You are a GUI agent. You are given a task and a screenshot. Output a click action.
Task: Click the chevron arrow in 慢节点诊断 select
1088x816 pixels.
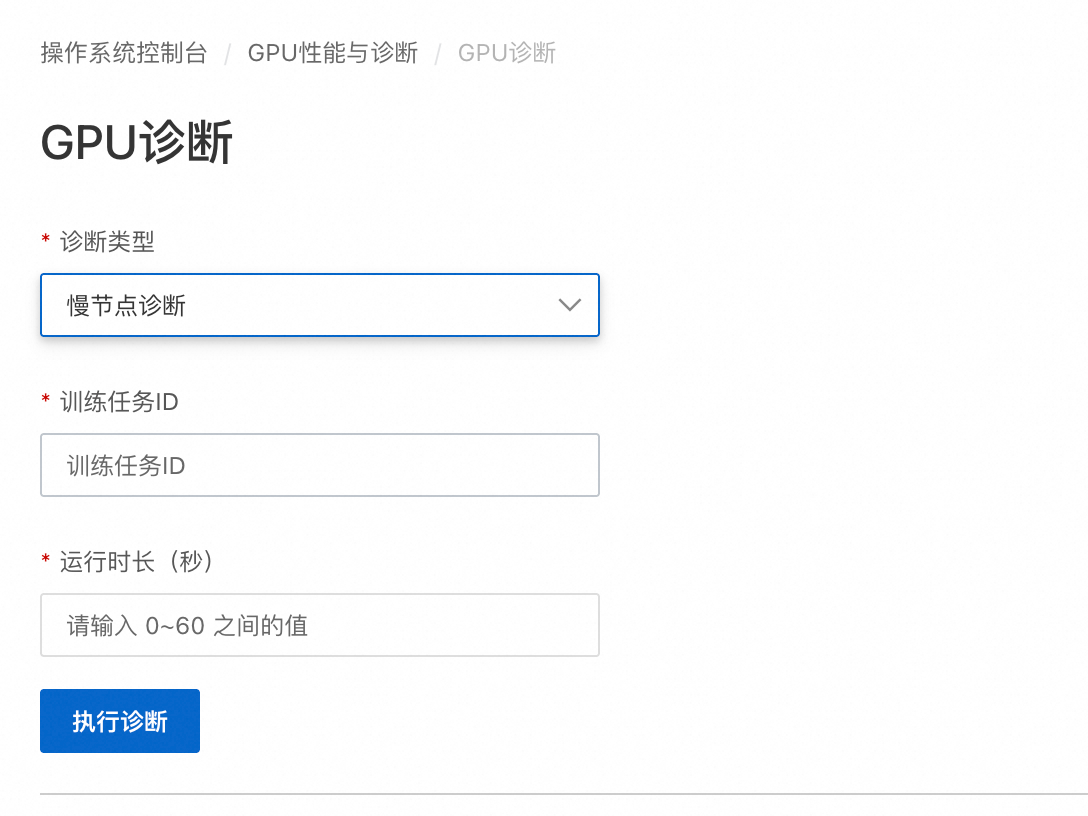coord(569,305)
